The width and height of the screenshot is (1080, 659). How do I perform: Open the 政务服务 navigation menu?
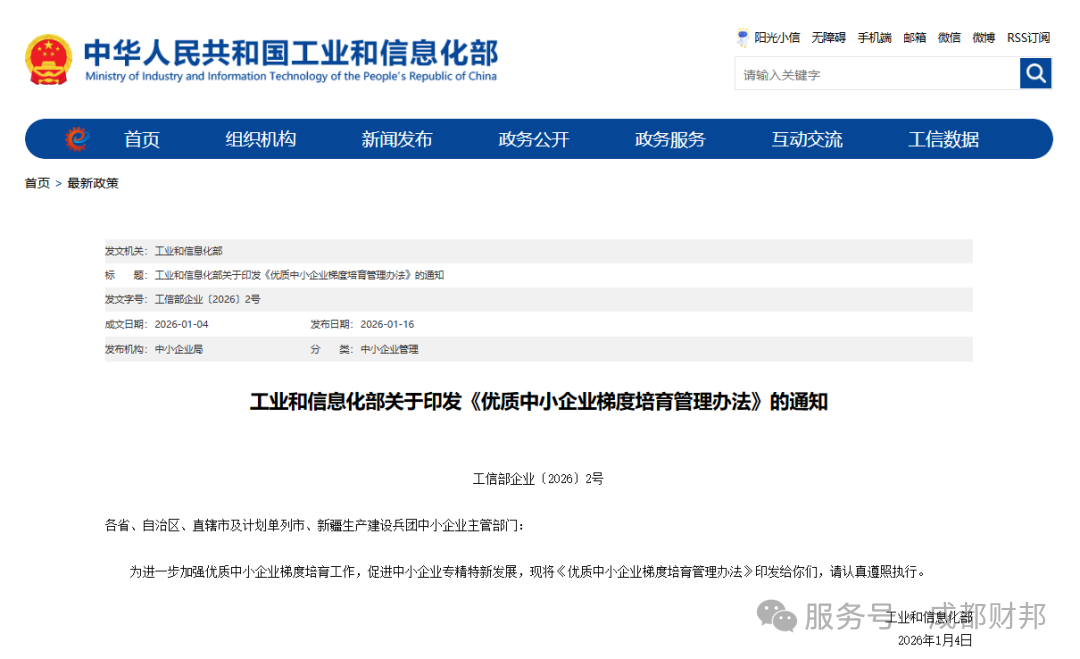pyautogui.click(x=670, y=139)
